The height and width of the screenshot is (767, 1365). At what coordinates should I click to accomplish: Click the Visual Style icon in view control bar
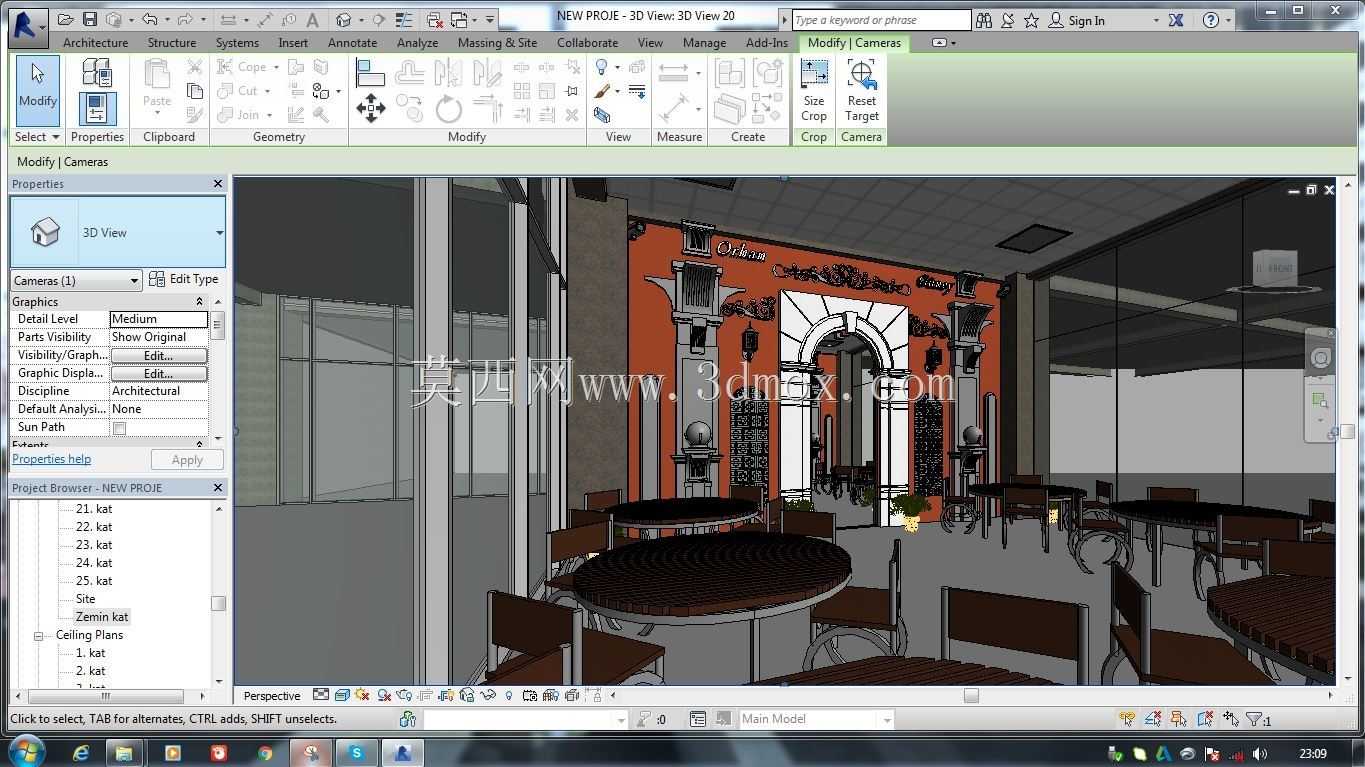[x=342, y=695]
